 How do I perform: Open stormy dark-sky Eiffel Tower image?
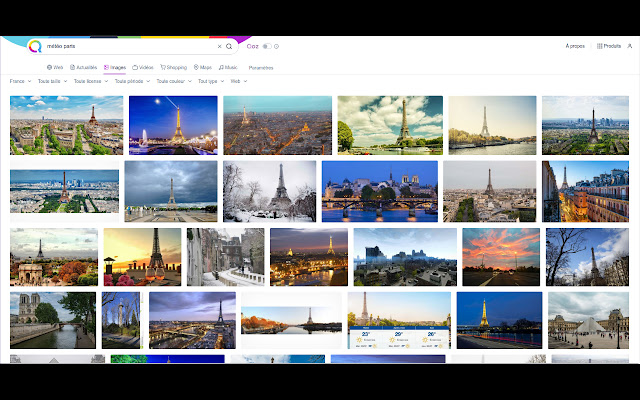[171, 191]
